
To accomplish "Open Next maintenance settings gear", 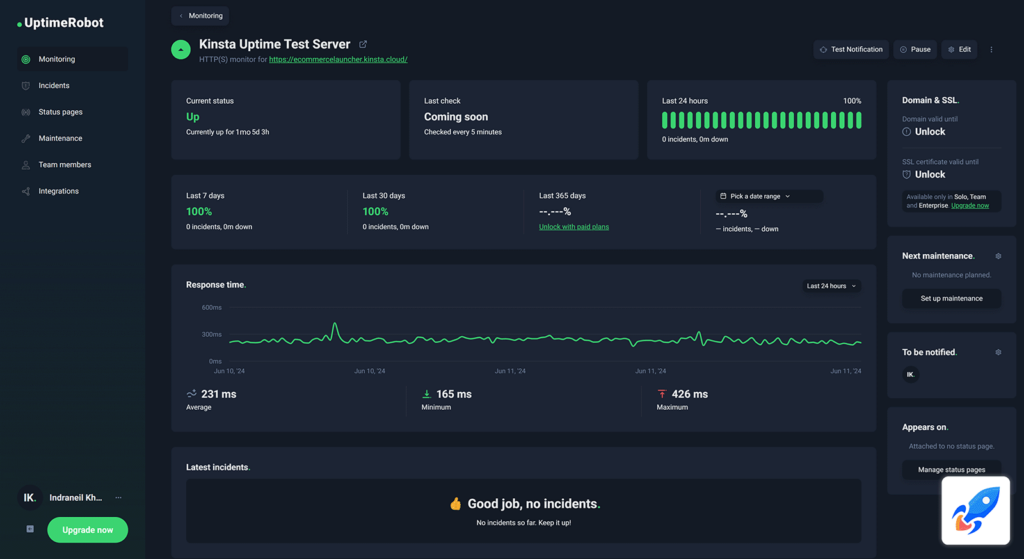I will pyautogui.click(x=998, y=256).
